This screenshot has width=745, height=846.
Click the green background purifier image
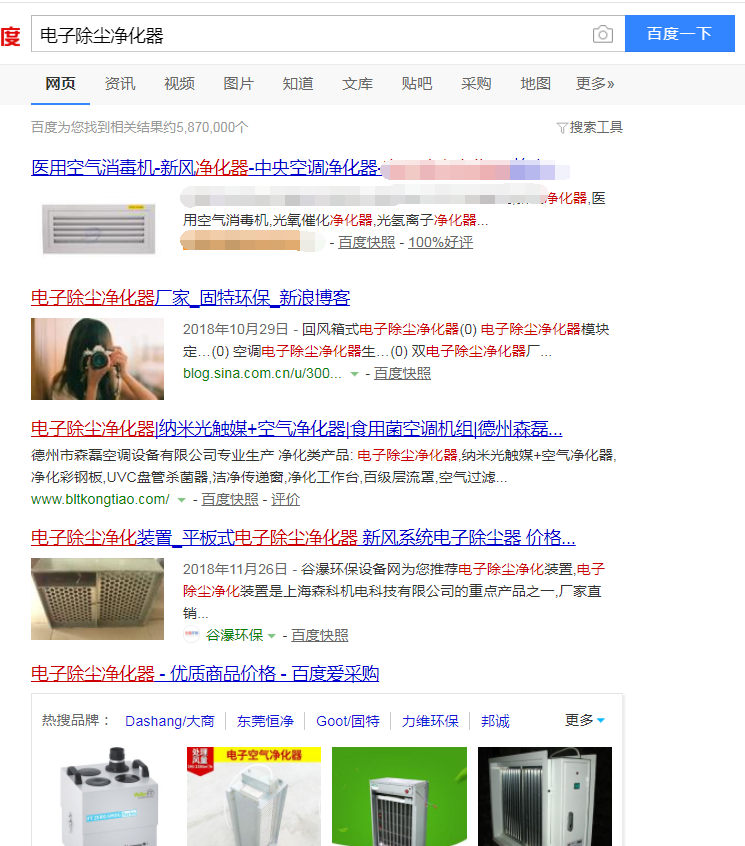[399, 796]
